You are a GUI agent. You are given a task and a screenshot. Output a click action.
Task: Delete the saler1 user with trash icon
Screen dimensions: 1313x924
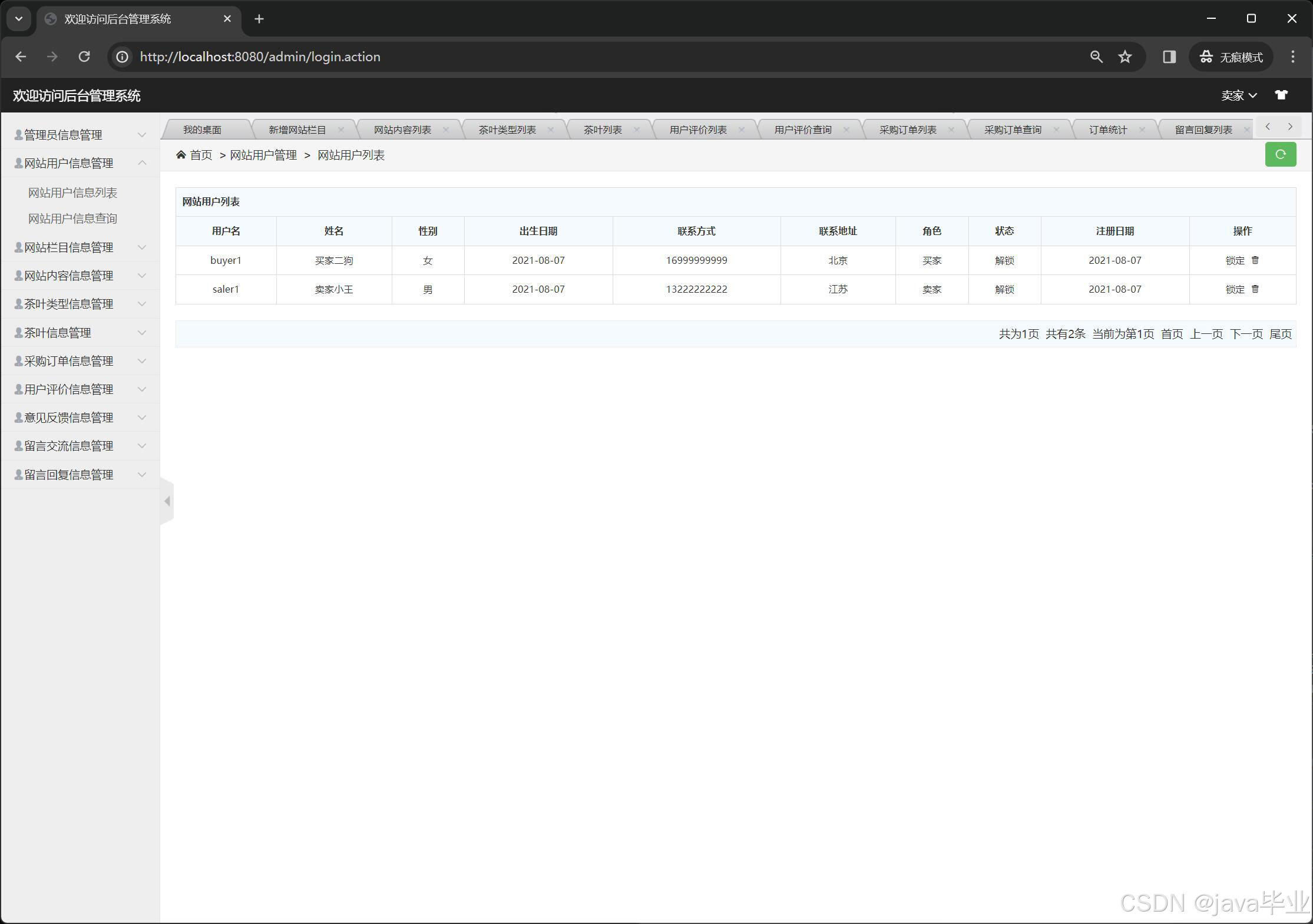click(x=1255, y=289)
